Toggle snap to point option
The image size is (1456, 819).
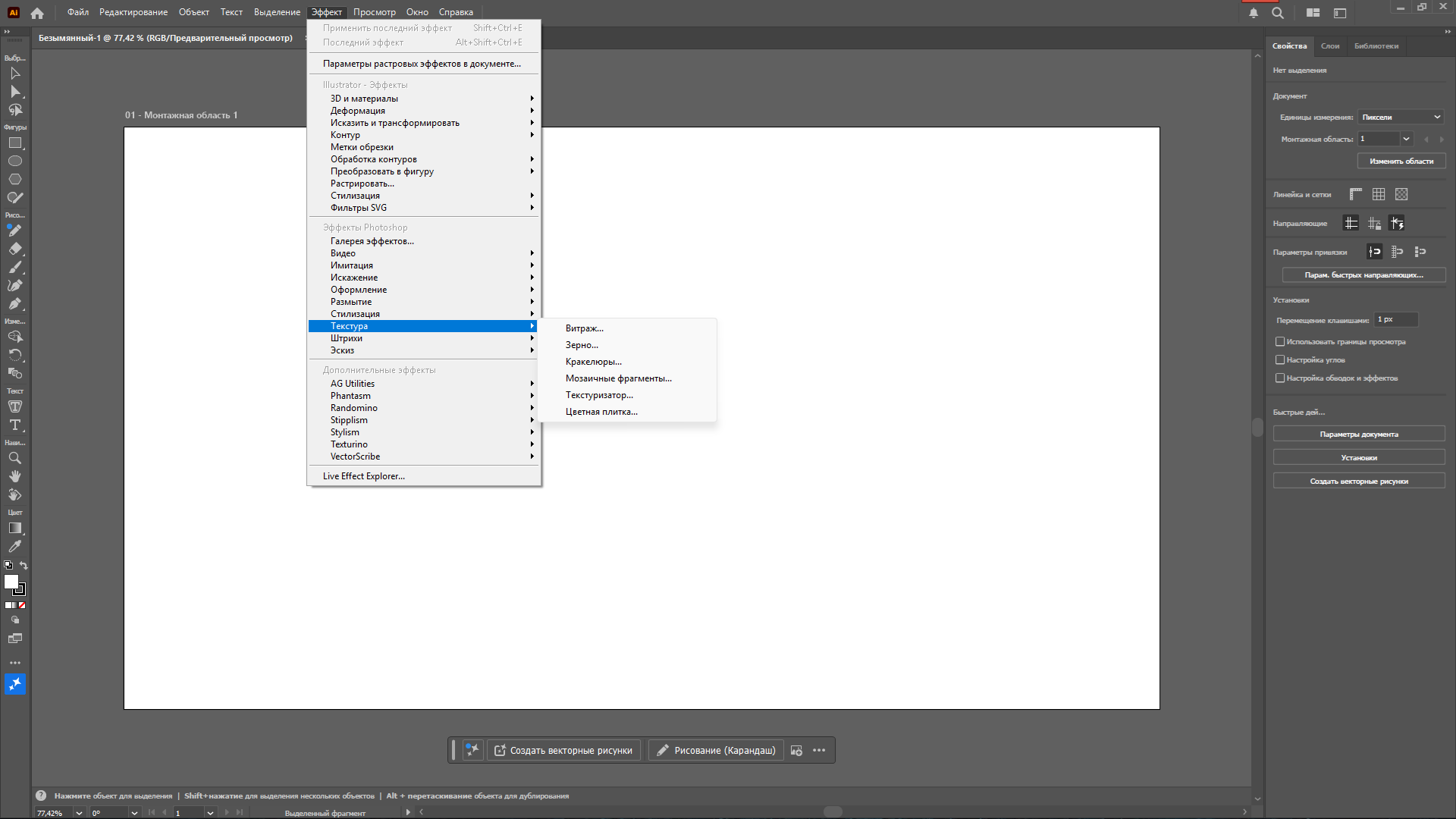[1374, 252]
